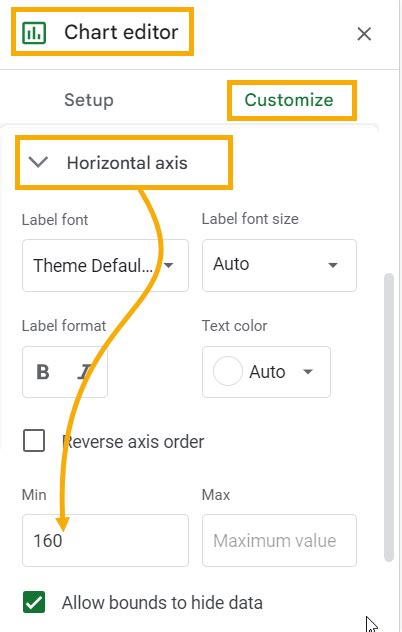Screen dimensions: 402x632
Task: Check the Reverse axis order checkbox
Action: coord(34,441)
